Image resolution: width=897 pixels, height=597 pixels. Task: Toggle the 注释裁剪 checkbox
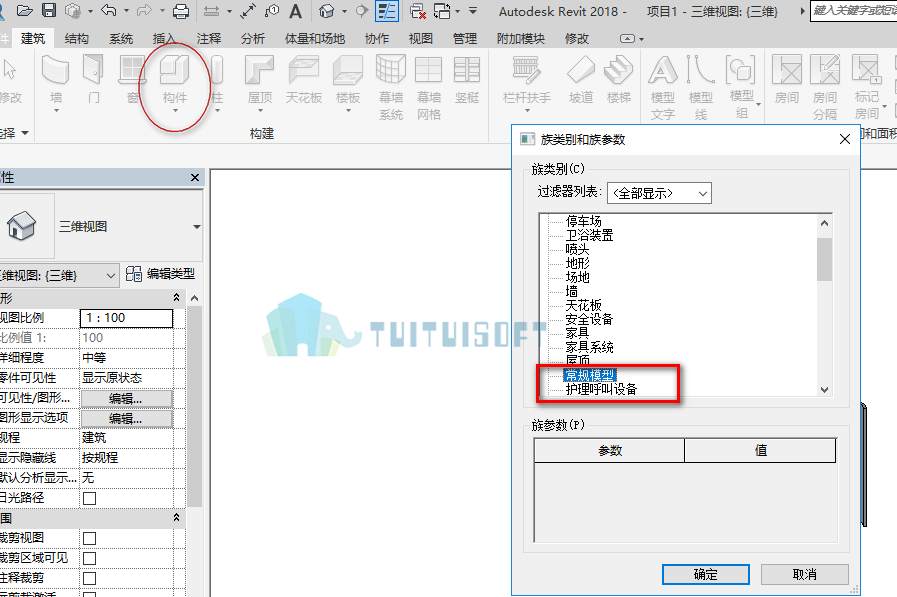(x=89, y=578)
